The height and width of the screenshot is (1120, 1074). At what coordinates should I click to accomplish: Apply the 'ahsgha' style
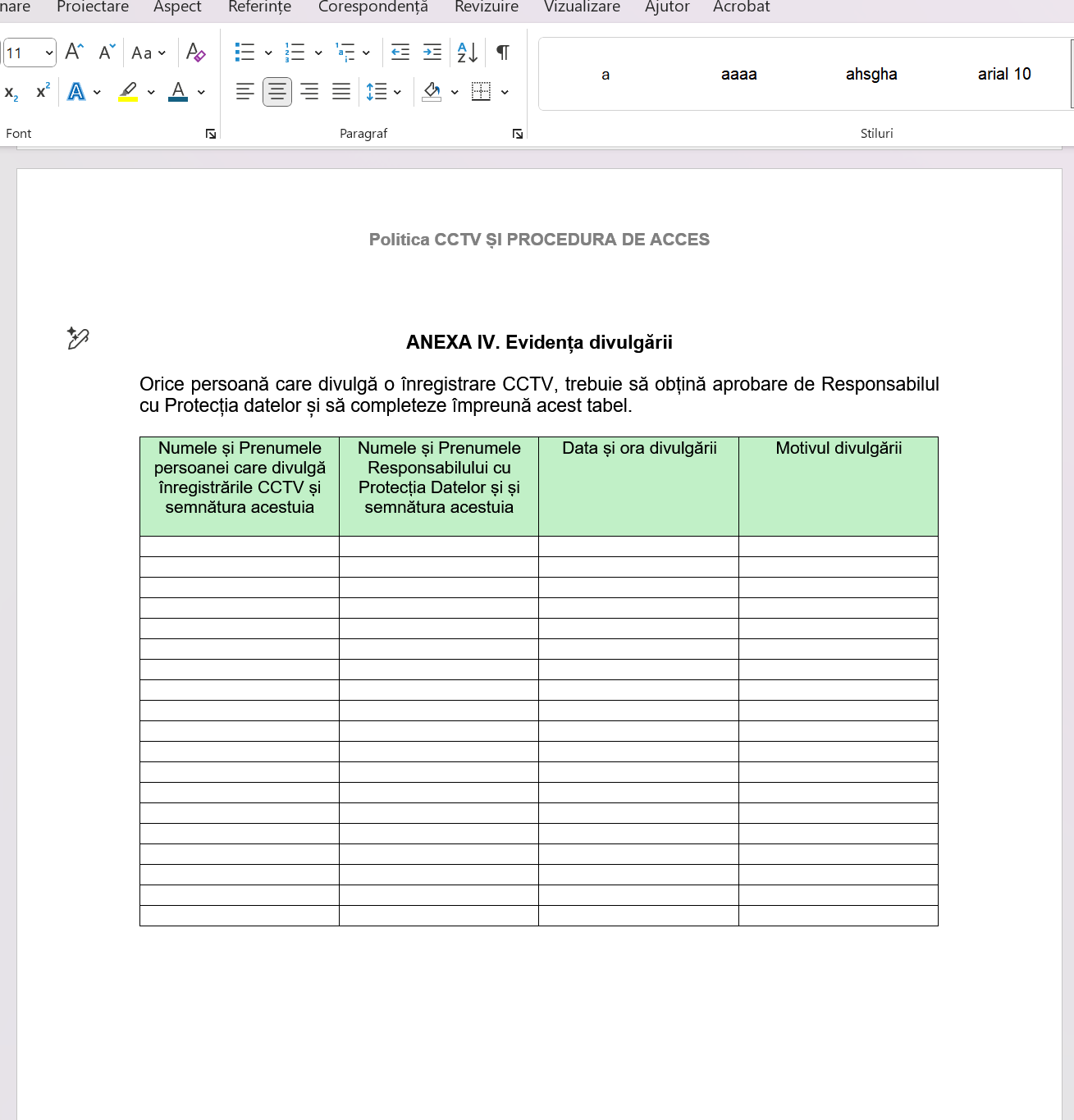871,74
